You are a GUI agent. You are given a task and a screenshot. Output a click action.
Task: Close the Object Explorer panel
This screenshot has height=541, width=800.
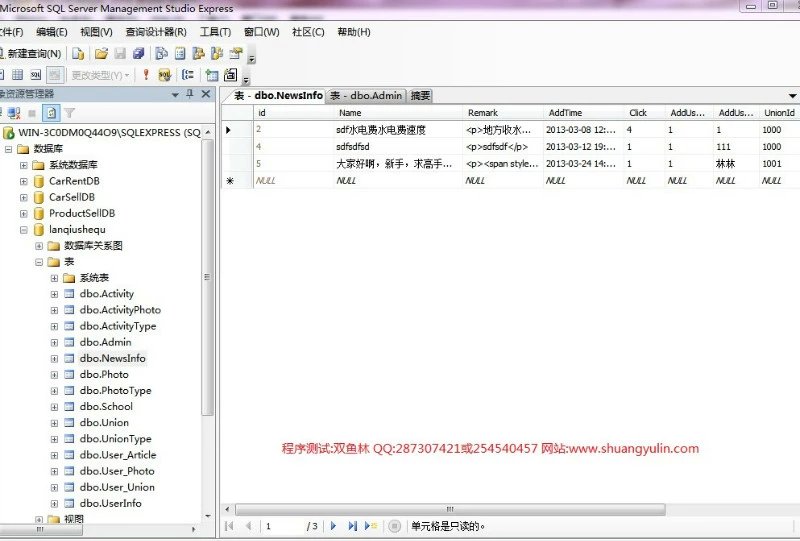[206, 94]
